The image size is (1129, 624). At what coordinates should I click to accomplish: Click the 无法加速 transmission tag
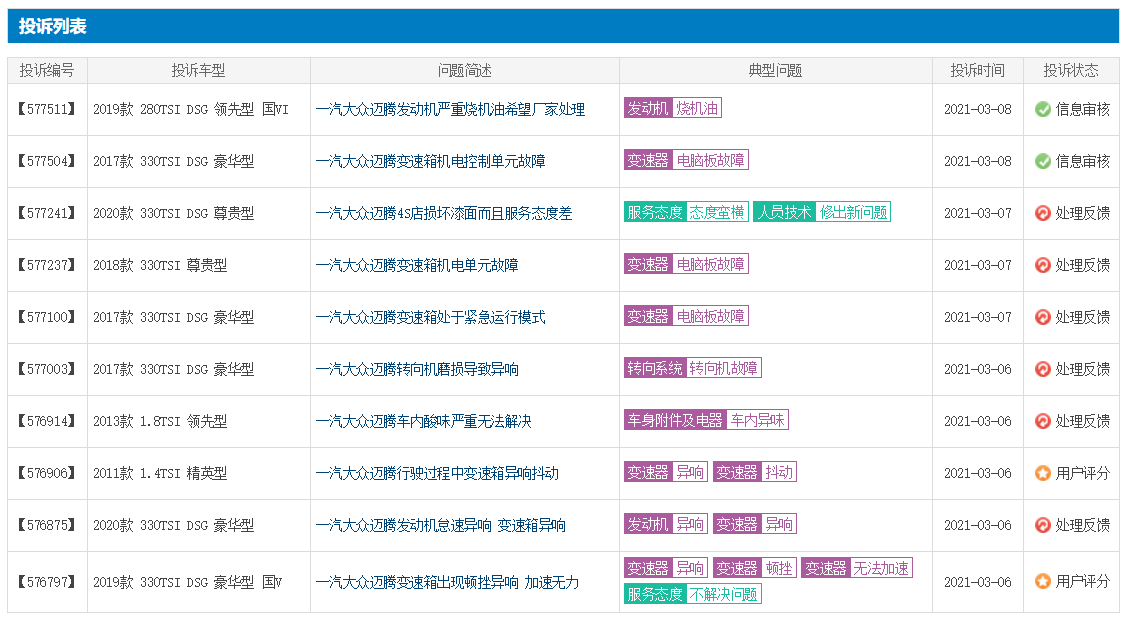point(881,568)
